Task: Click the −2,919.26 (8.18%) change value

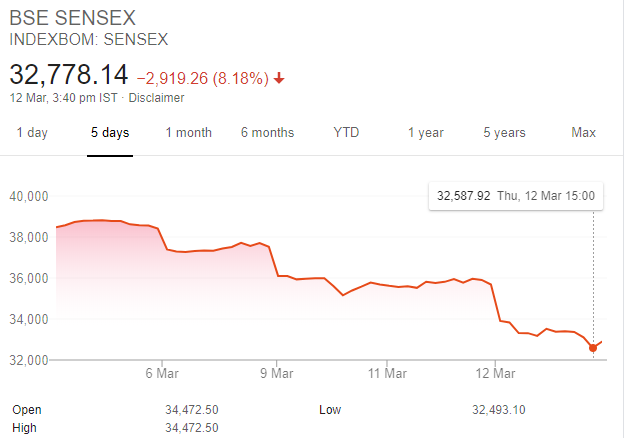Action: 203,77
